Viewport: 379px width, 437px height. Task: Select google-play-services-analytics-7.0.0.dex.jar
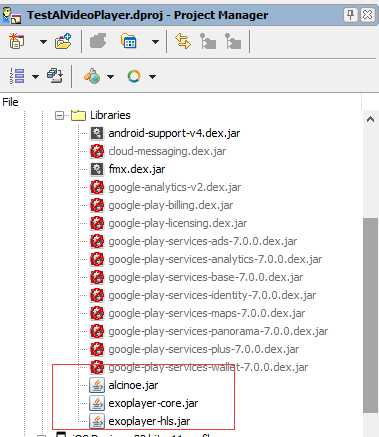click(215, 259)
